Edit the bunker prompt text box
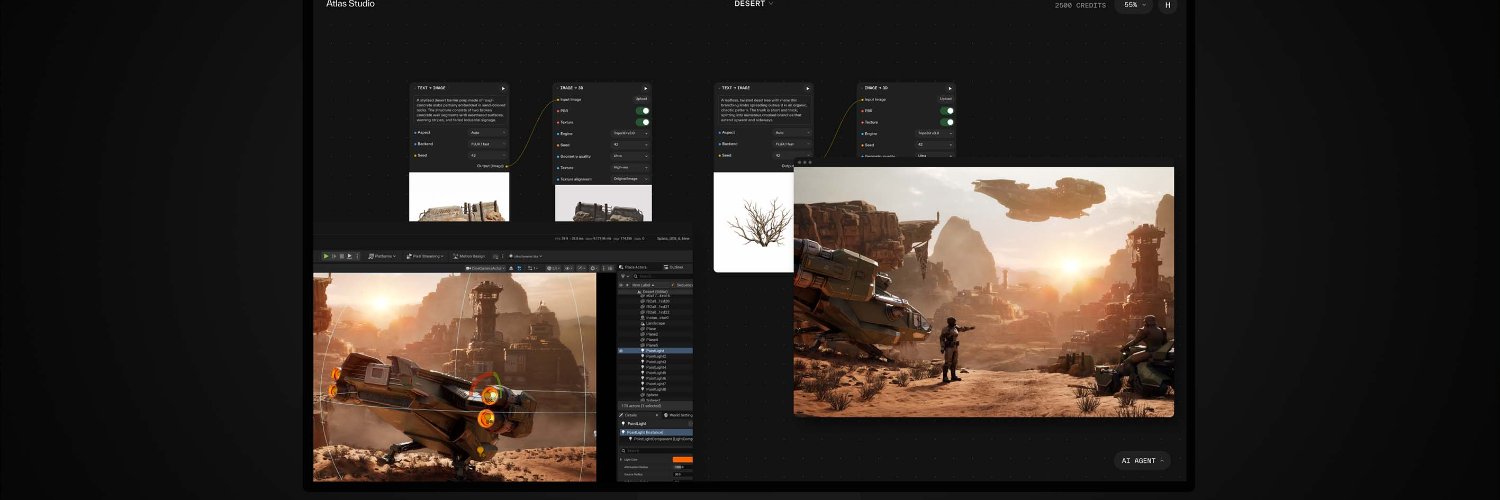1500x500 pixels. 459,109
